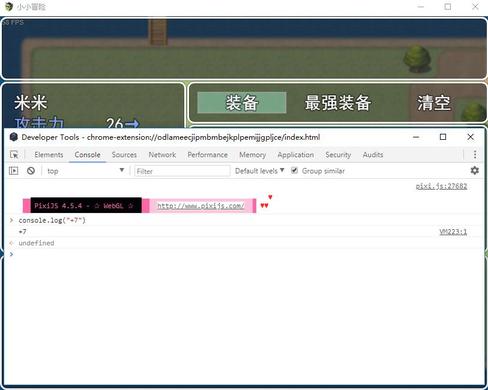Maximize the Developer Tools window

click(443, 137)
